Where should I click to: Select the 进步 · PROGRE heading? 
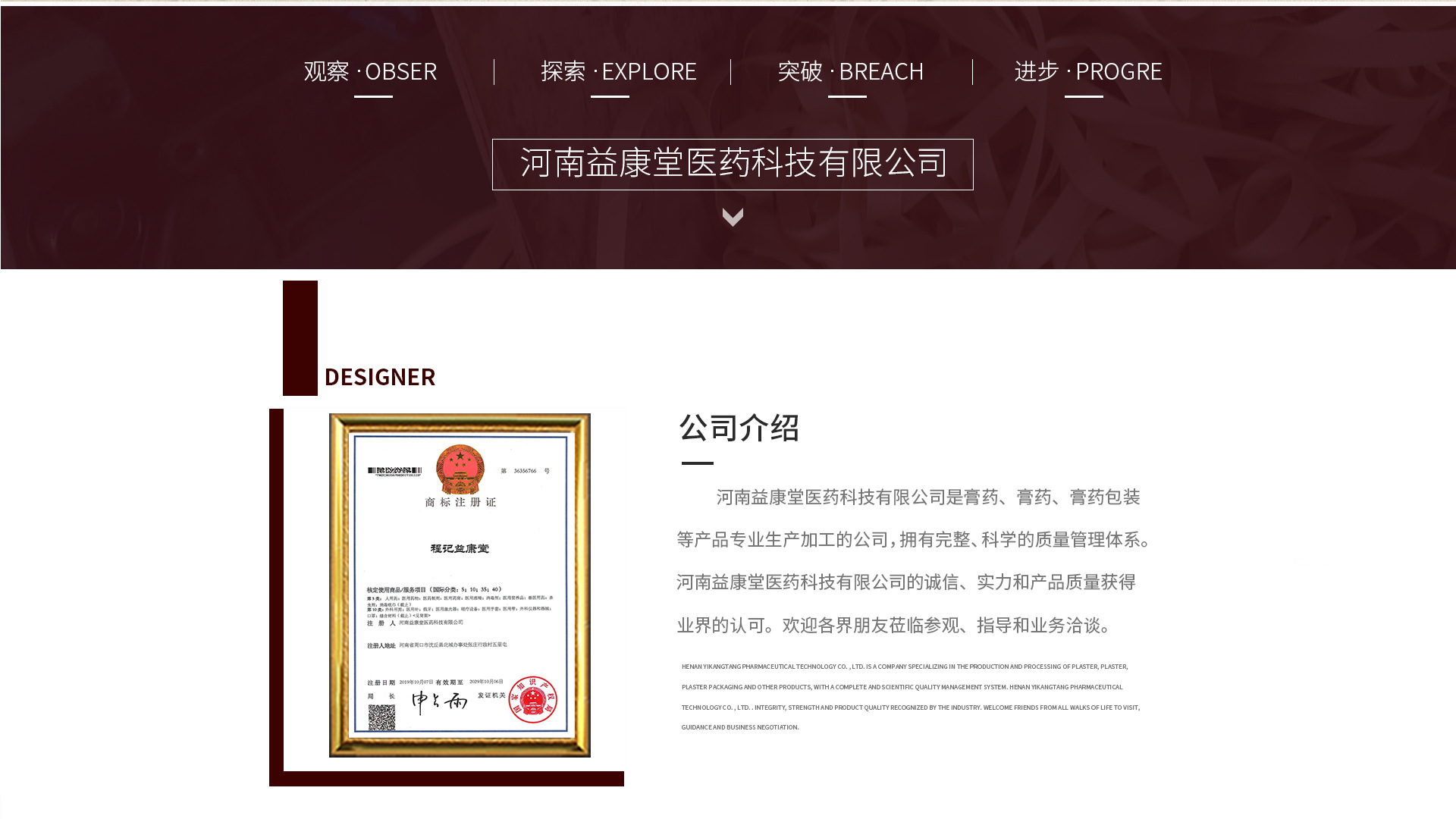pyautogui.click(x=1087, y=71)
